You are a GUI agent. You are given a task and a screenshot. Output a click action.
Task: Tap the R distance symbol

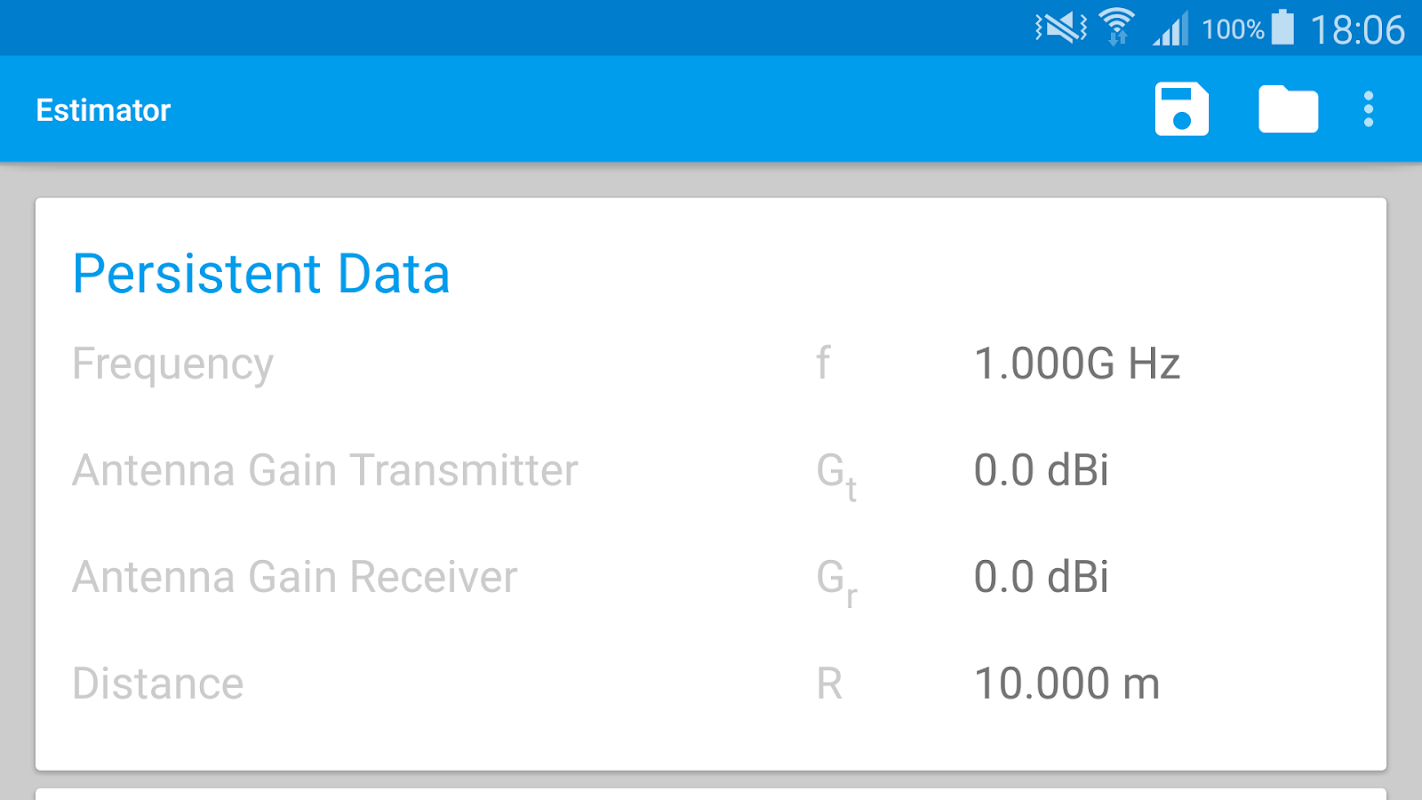click(x=829, y=684)
